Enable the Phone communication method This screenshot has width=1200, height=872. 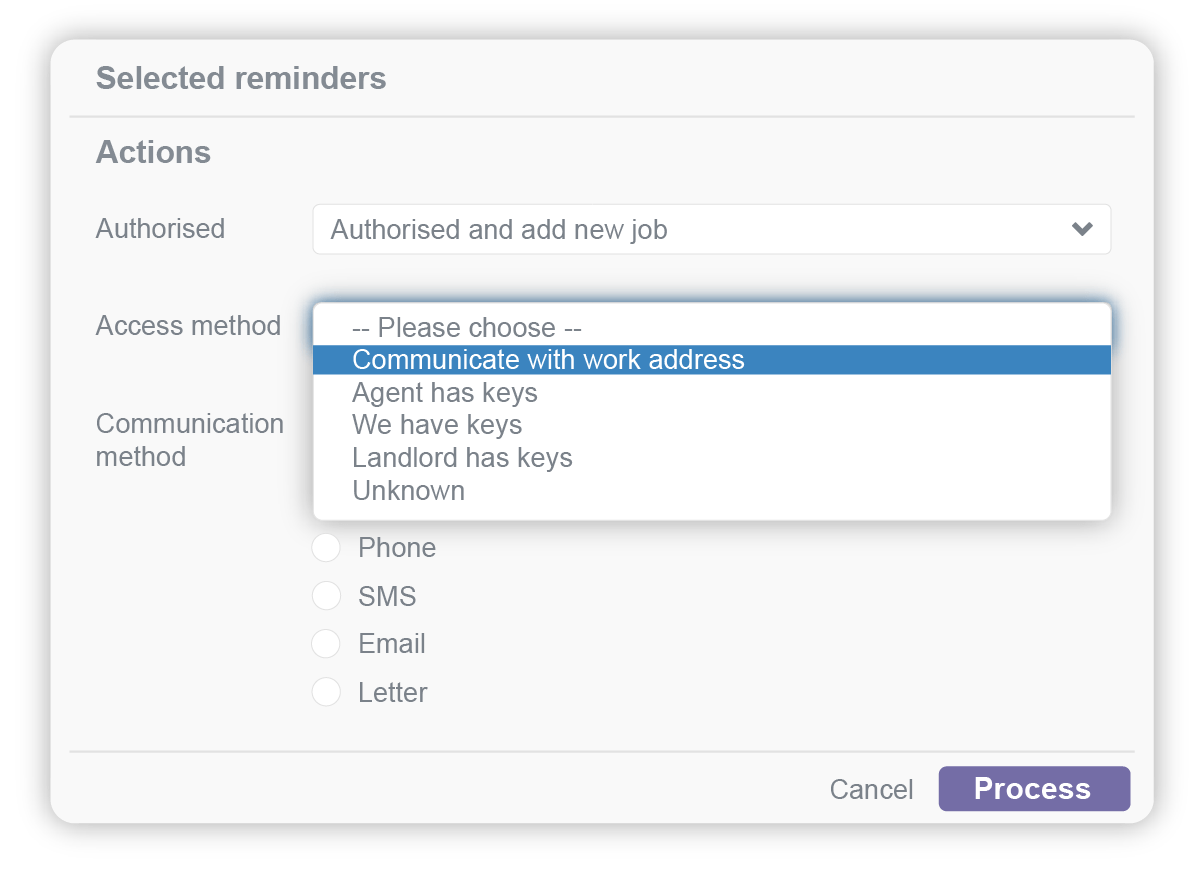[326, 547]
